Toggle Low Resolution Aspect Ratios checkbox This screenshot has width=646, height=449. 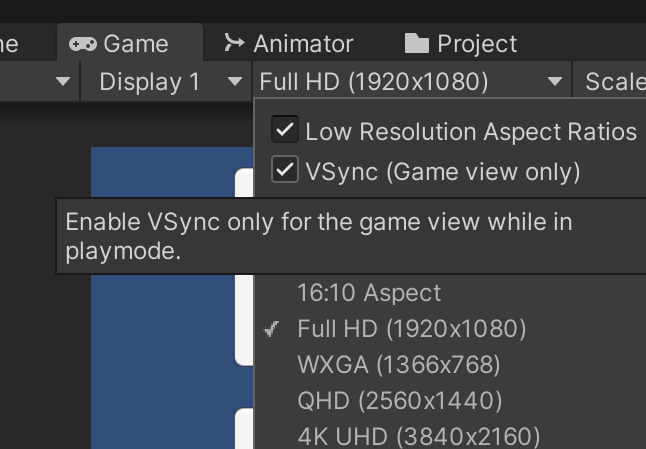pos(285,129)
